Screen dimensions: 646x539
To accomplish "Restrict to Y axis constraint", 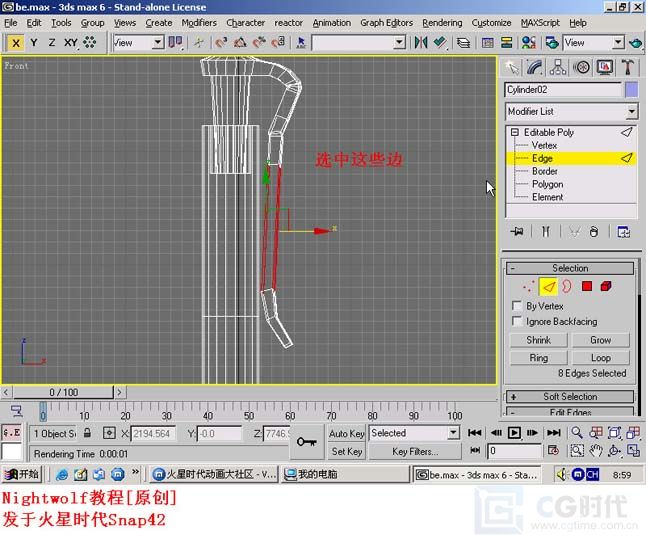I will [34, 43].
